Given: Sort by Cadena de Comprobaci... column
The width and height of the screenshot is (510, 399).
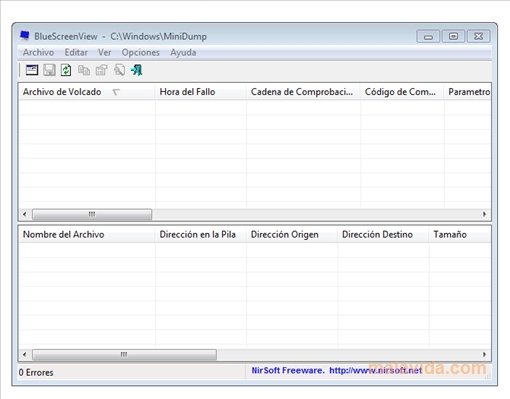Looking at the screenshot, I should (x=303, y=92).
